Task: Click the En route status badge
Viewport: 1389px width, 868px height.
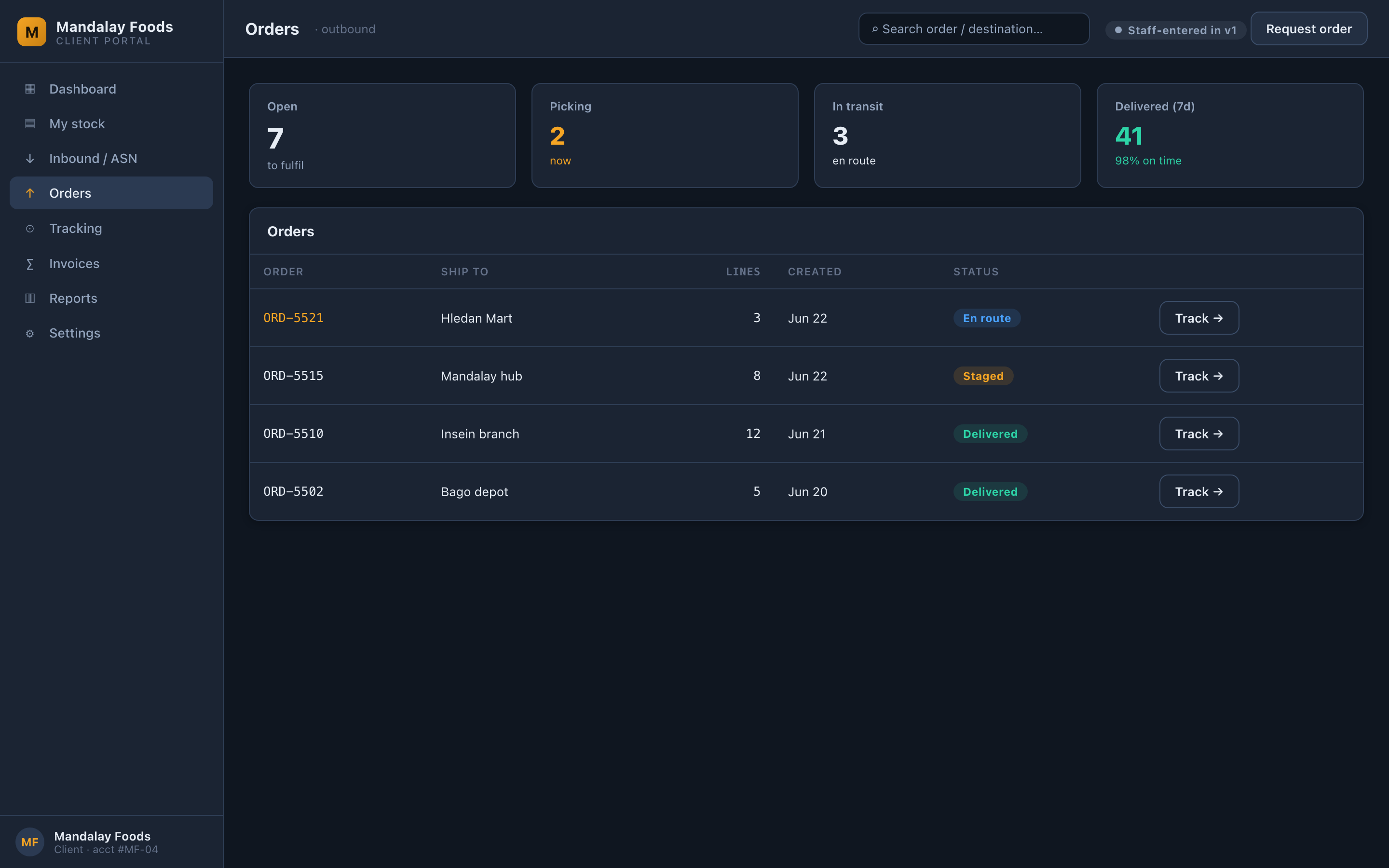Action: (x=987, y=319)
